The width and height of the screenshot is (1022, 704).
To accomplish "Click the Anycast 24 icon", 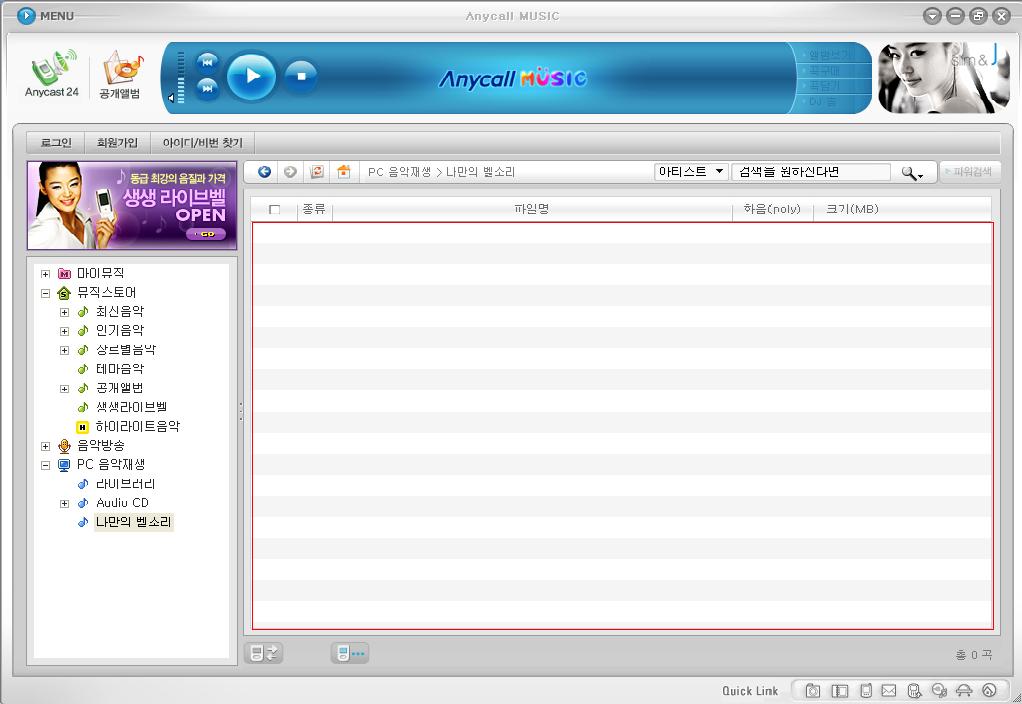I will pyautogui.click(x=52, y=70).
